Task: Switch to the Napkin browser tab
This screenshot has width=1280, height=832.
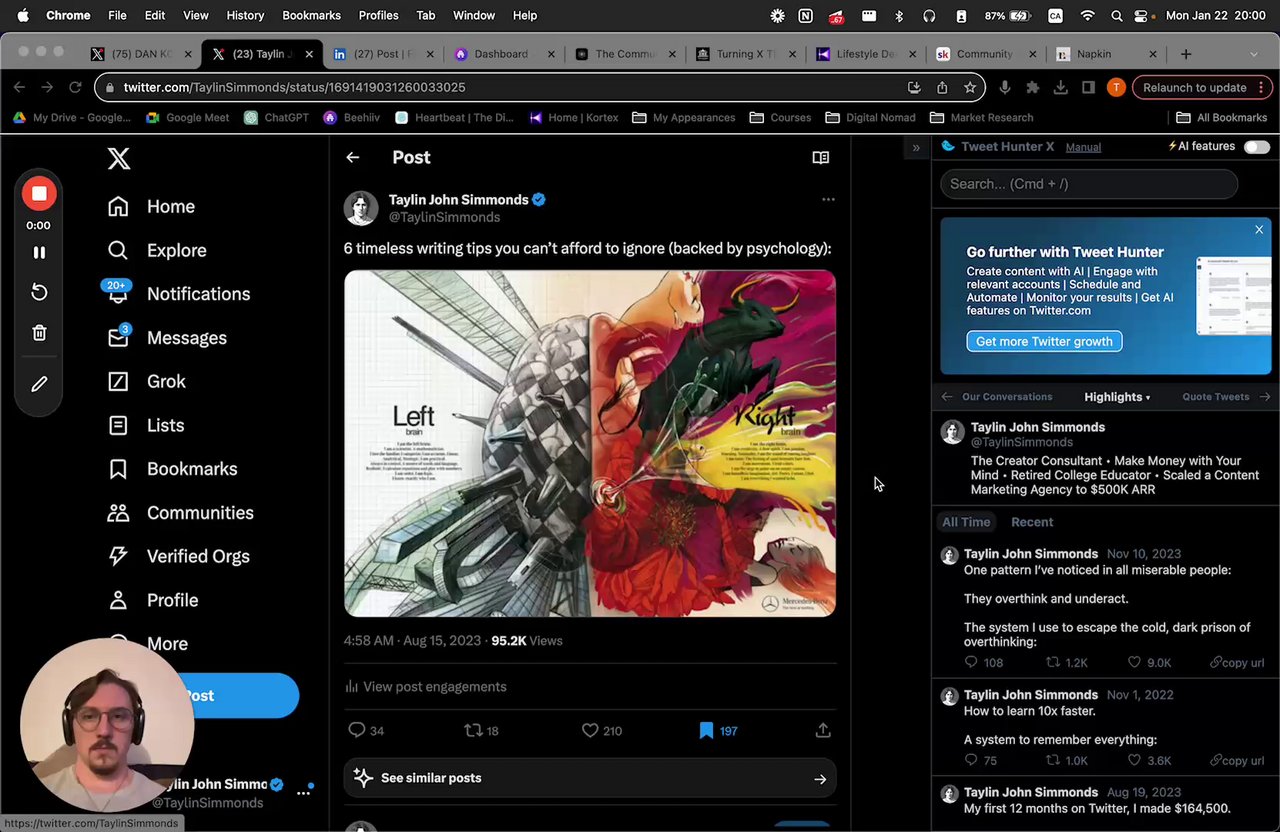Action: point(1105,54)
